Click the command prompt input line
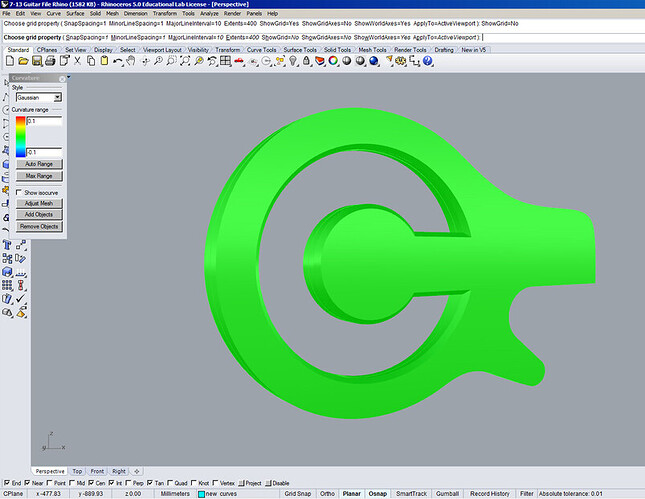Viewport: 645px width, 499px height. click(323, 37)
